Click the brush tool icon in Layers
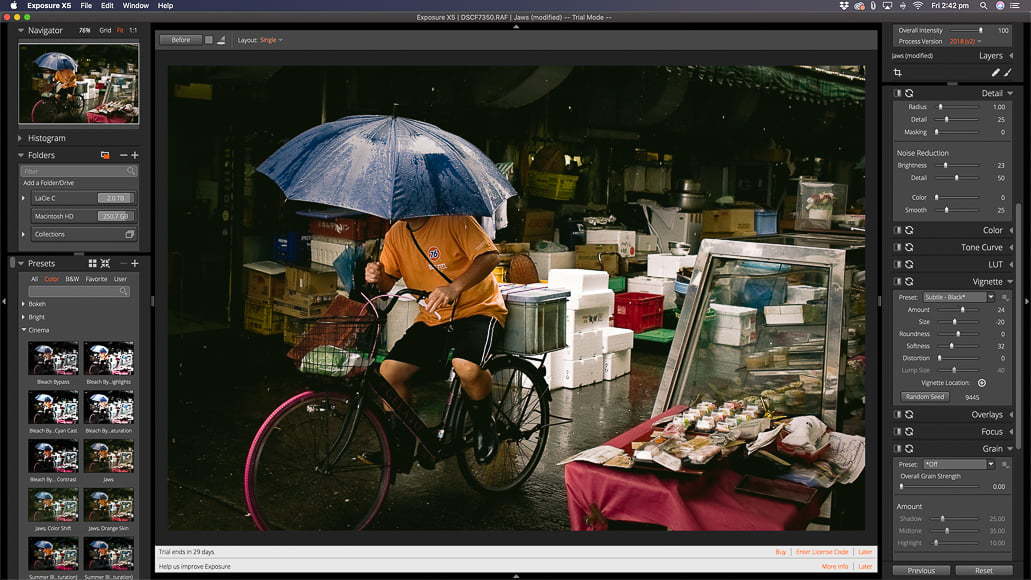The width and height of the screenshot is (1031, 580). pyautogui.click(x=995, y=72)
